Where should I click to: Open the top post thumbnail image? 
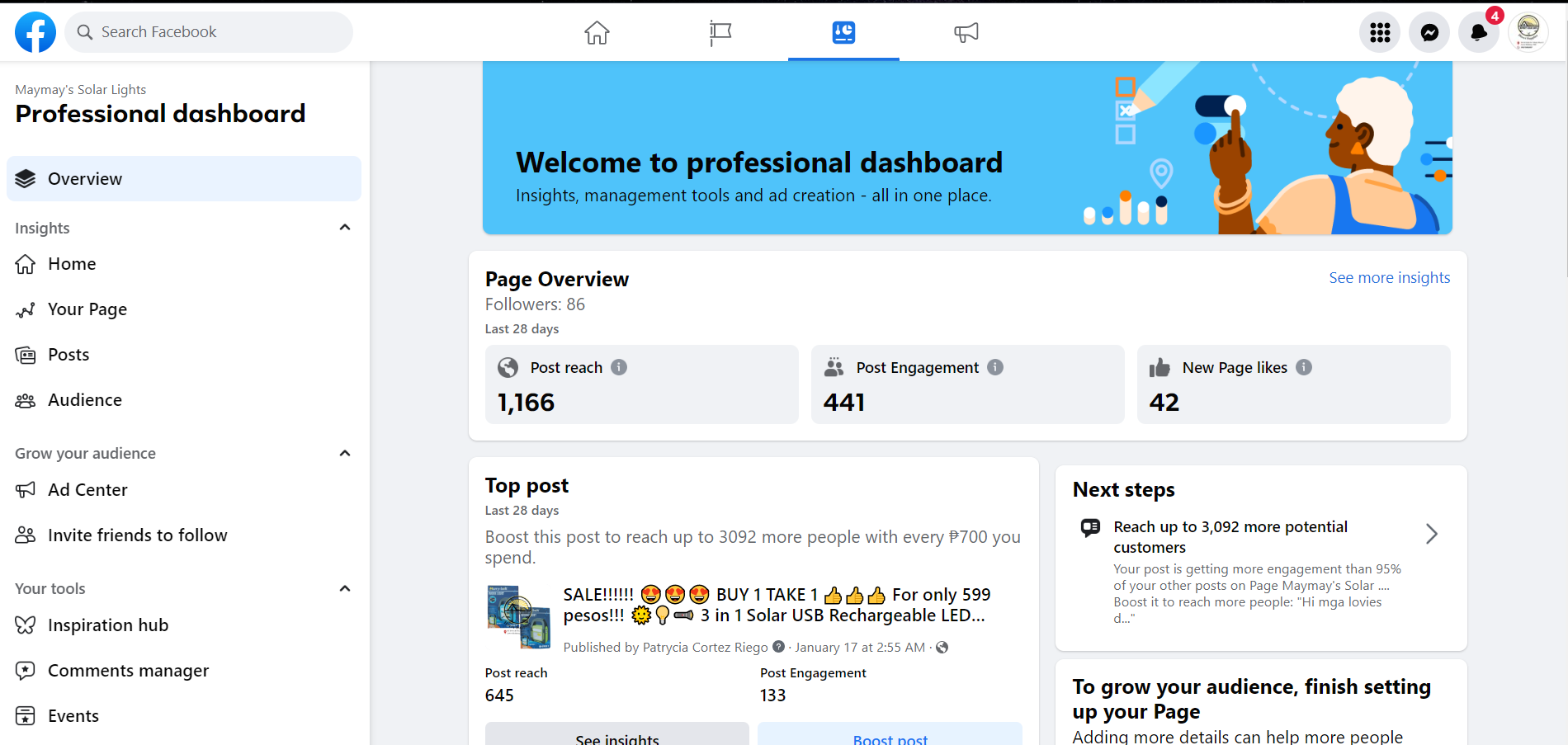tap(518, 617)
